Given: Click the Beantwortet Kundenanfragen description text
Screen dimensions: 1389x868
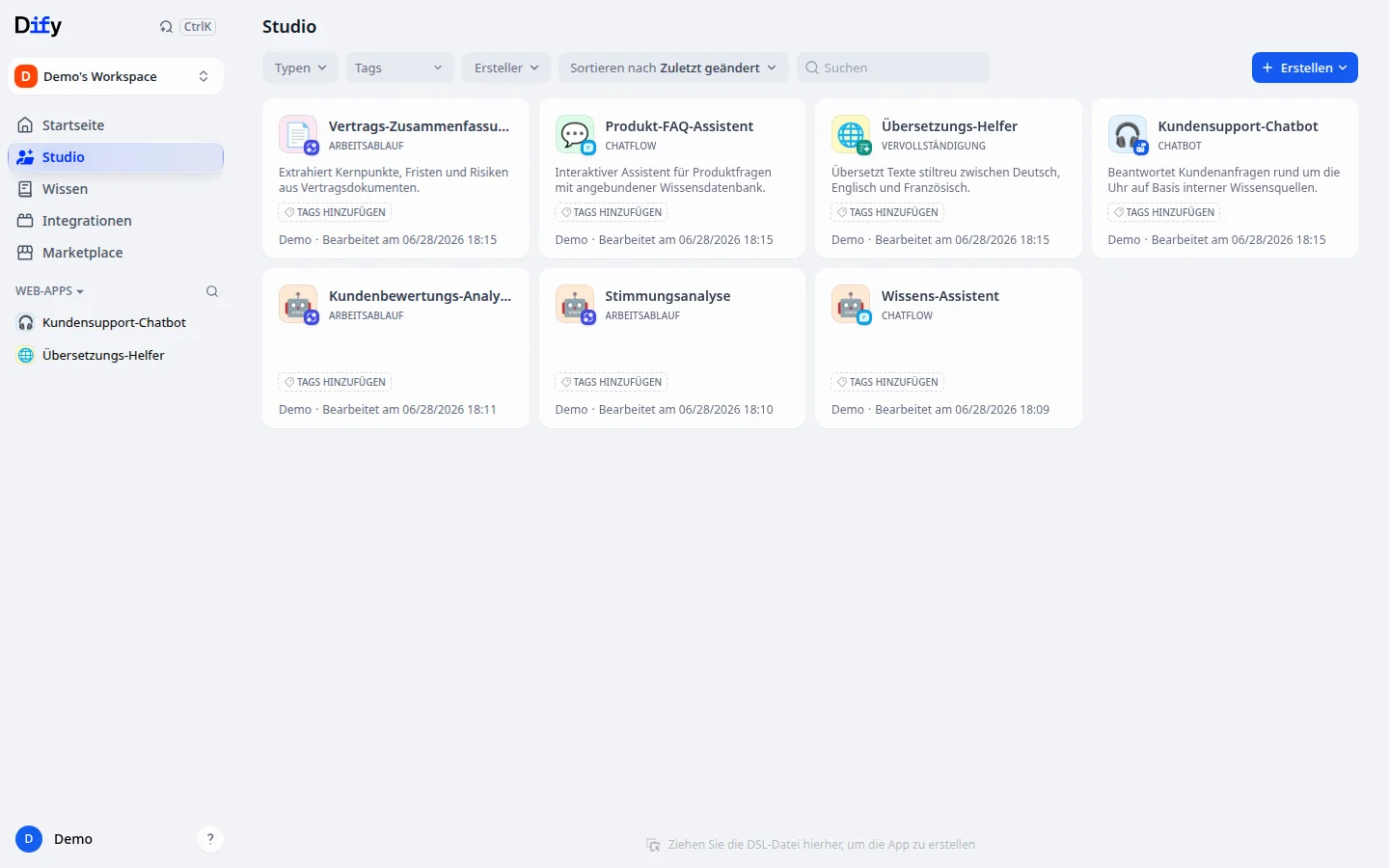Looking at the screenshot, I should 1224,180.
